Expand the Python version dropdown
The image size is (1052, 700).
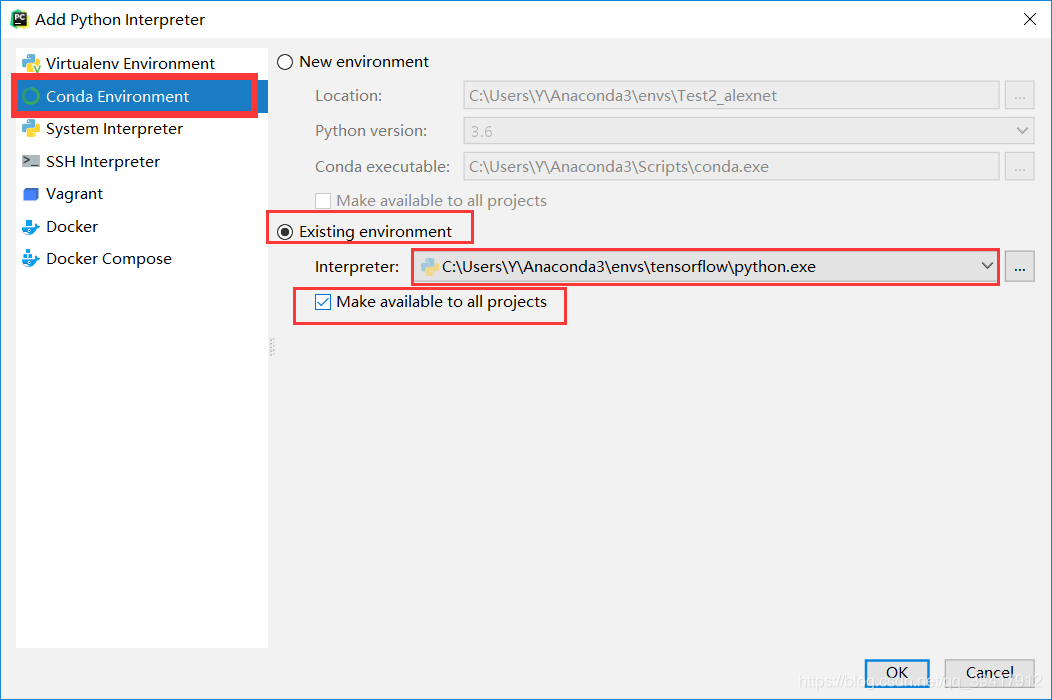click(x=1021, y=130)
